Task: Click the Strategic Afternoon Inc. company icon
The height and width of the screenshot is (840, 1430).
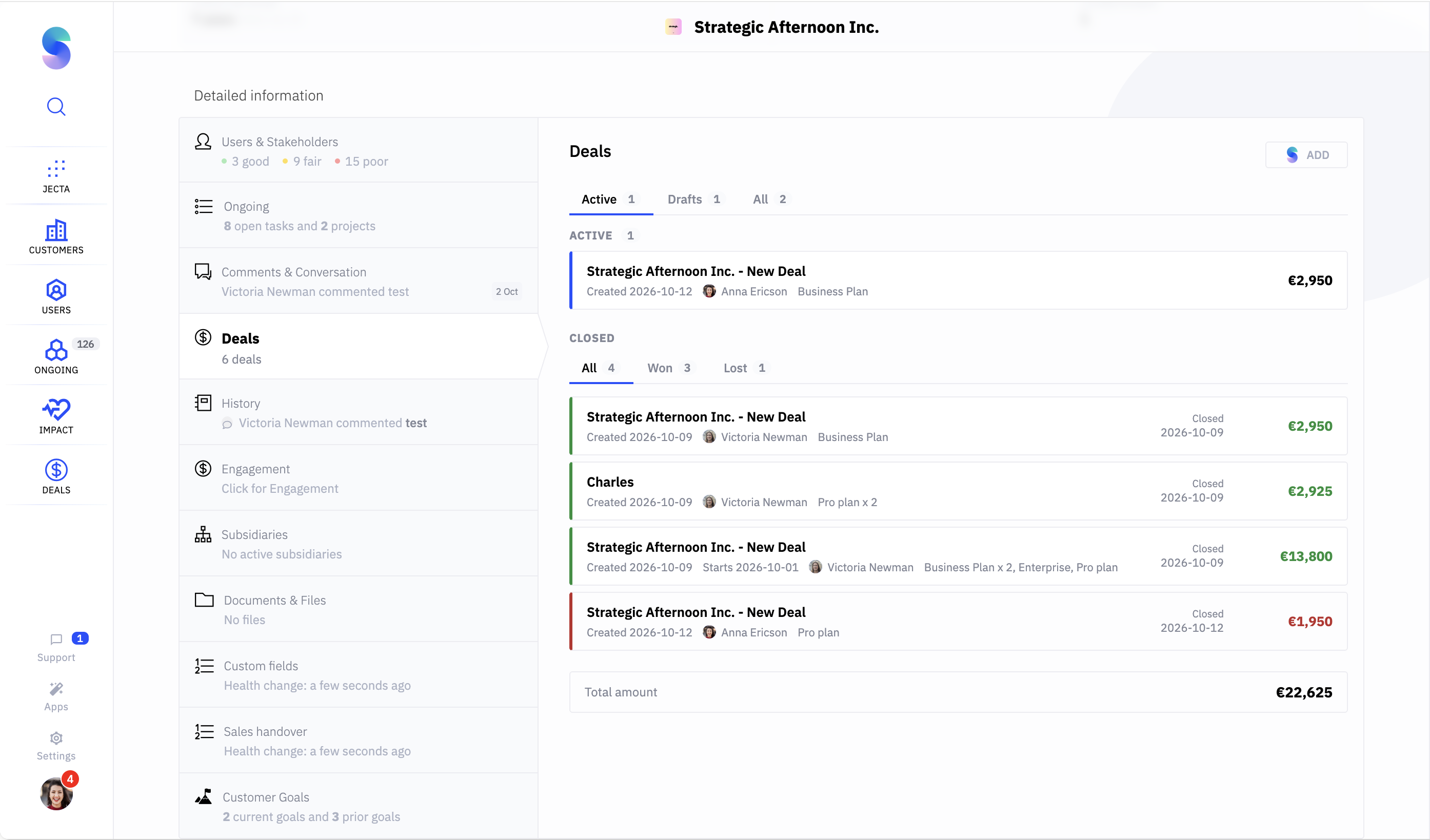Action: tap(673, 27)
